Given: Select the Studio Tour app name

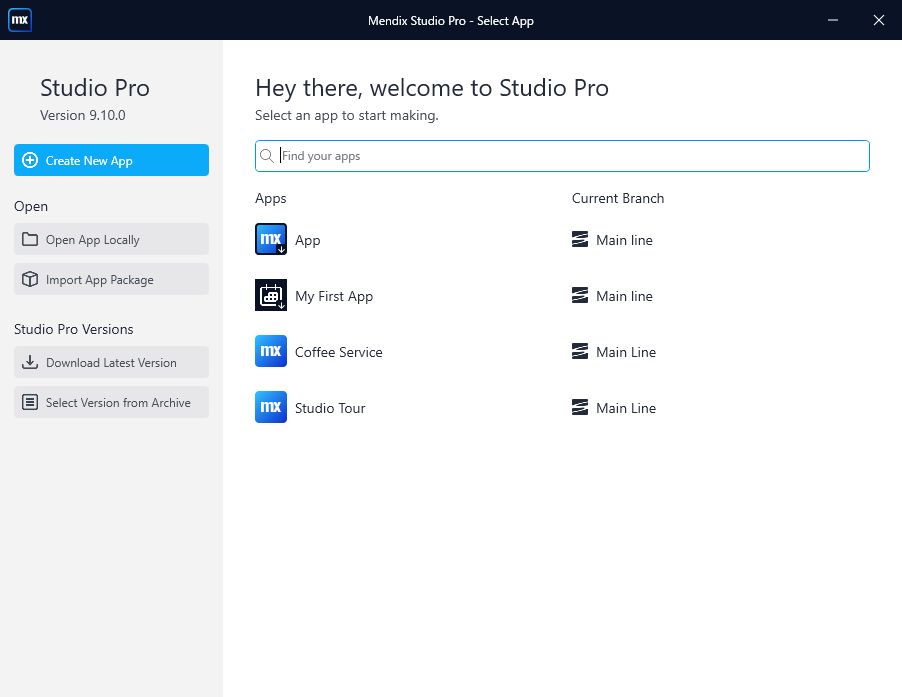Looking at the screenshot, I should (330, 408).
